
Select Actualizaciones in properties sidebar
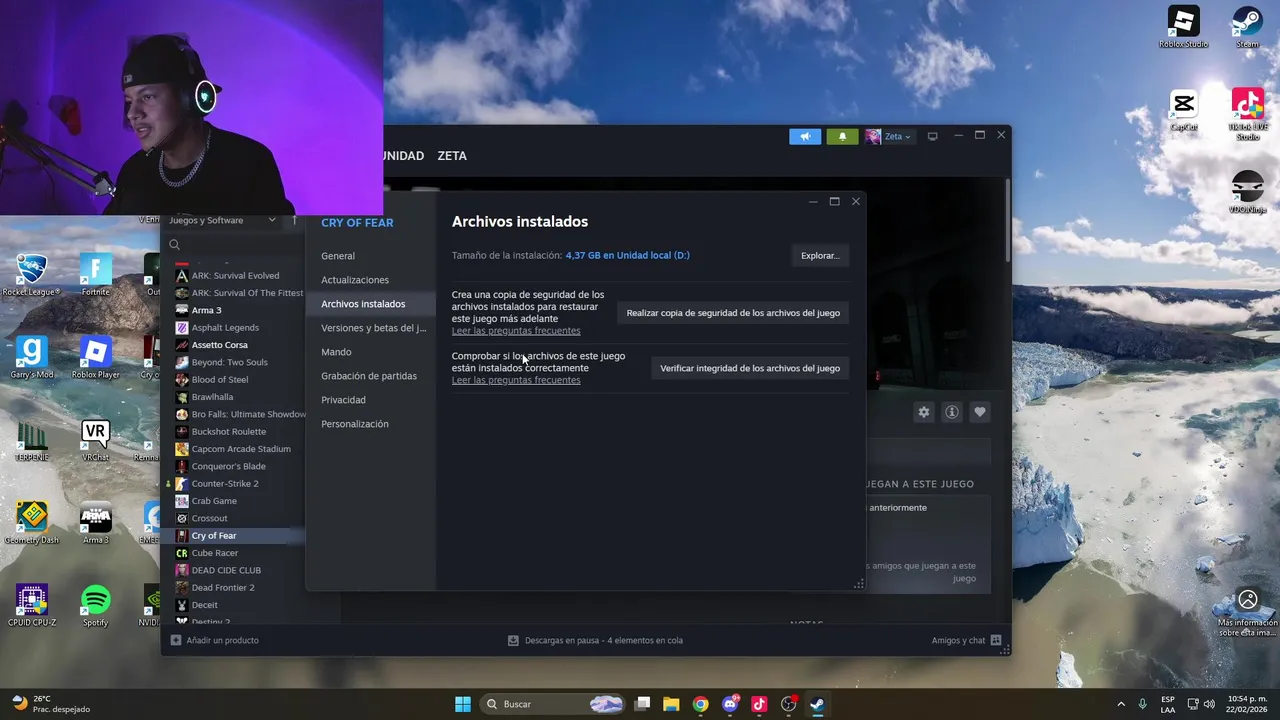pyautogui.click(x=355, y=280)
